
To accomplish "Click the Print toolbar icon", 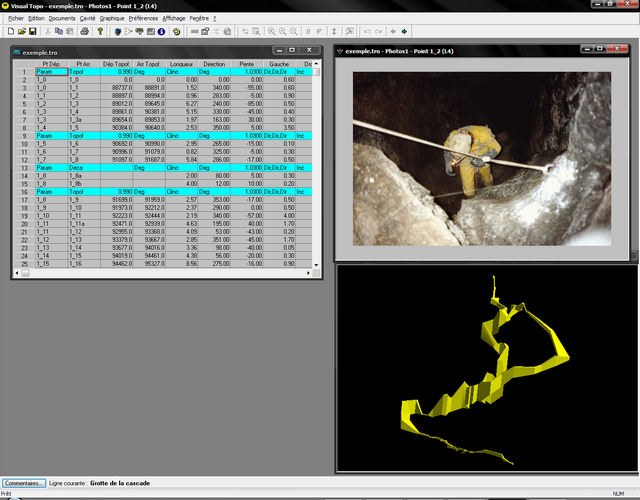I will [x=84, y=31].
